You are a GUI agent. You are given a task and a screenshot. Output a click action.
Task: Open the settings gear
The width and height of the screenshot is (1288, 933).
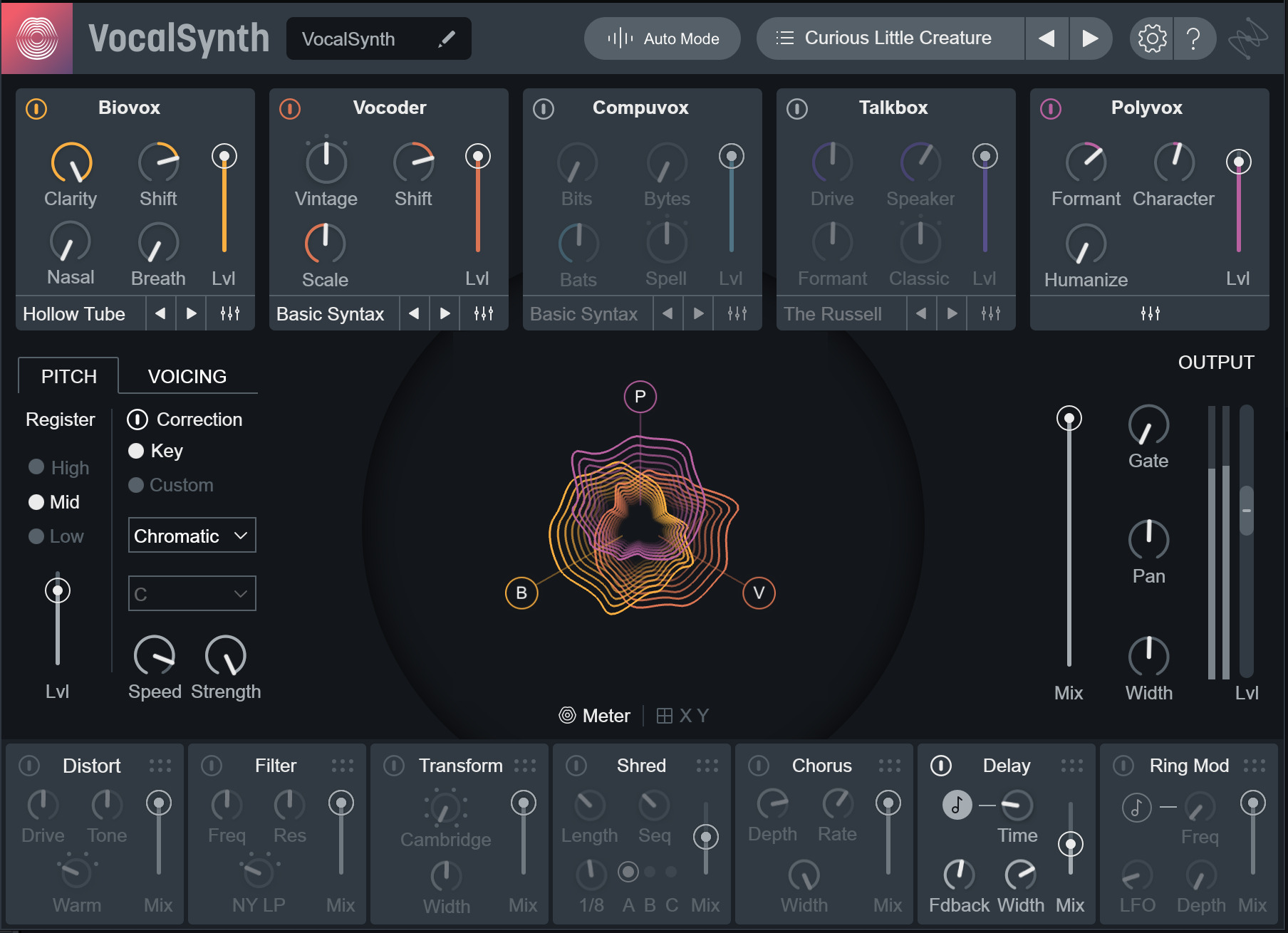coord(1151,38)
